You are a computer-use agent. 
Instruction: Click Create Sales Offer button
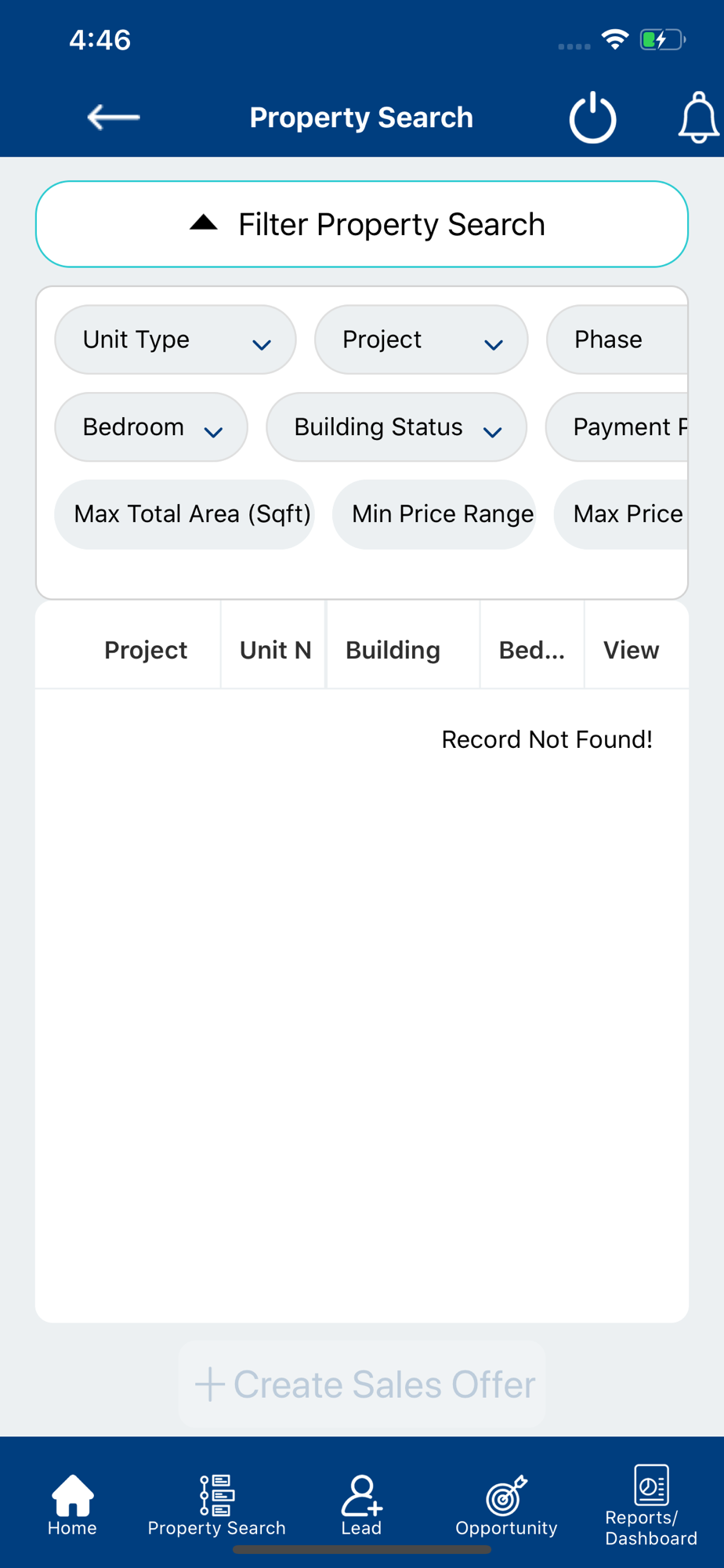[362, 1385]
